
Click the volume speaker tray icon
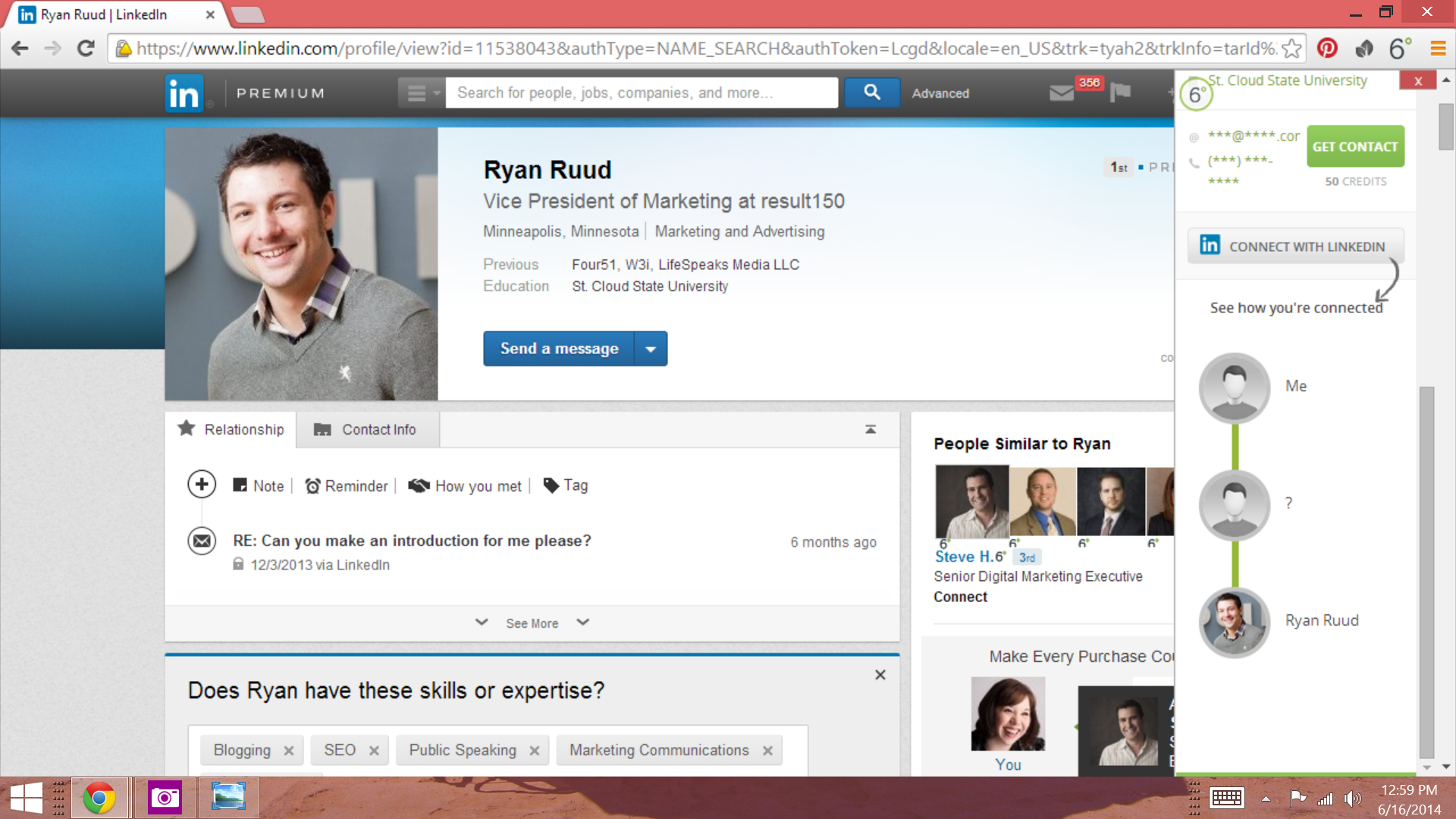pos(1352,799)
